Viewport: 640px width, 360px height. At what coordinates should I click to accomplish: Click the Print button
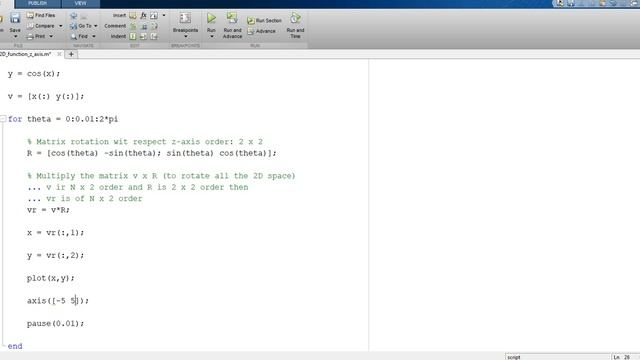click(x=36, y=36)
